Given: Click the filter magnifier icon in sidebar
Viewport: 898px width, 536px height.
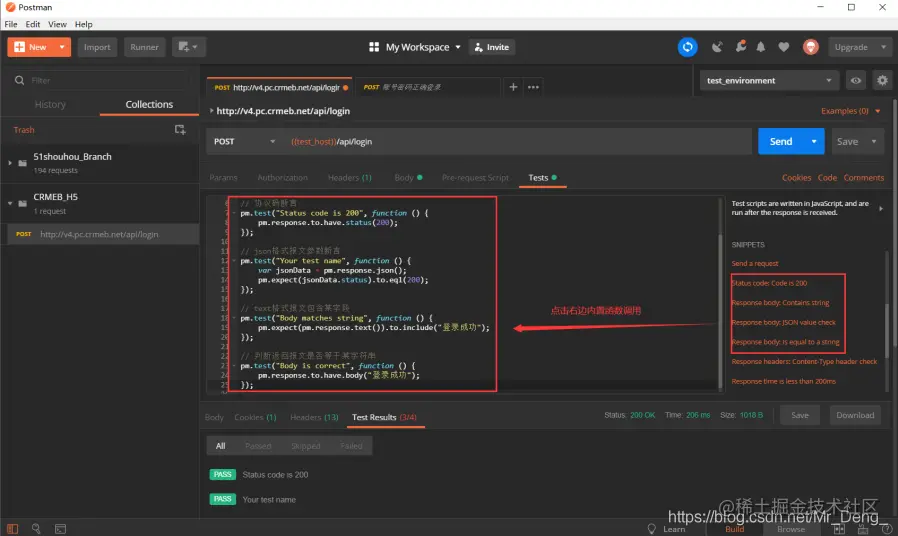Looking at the screenshot, I should pyautogui.click(x=19, y=81).
